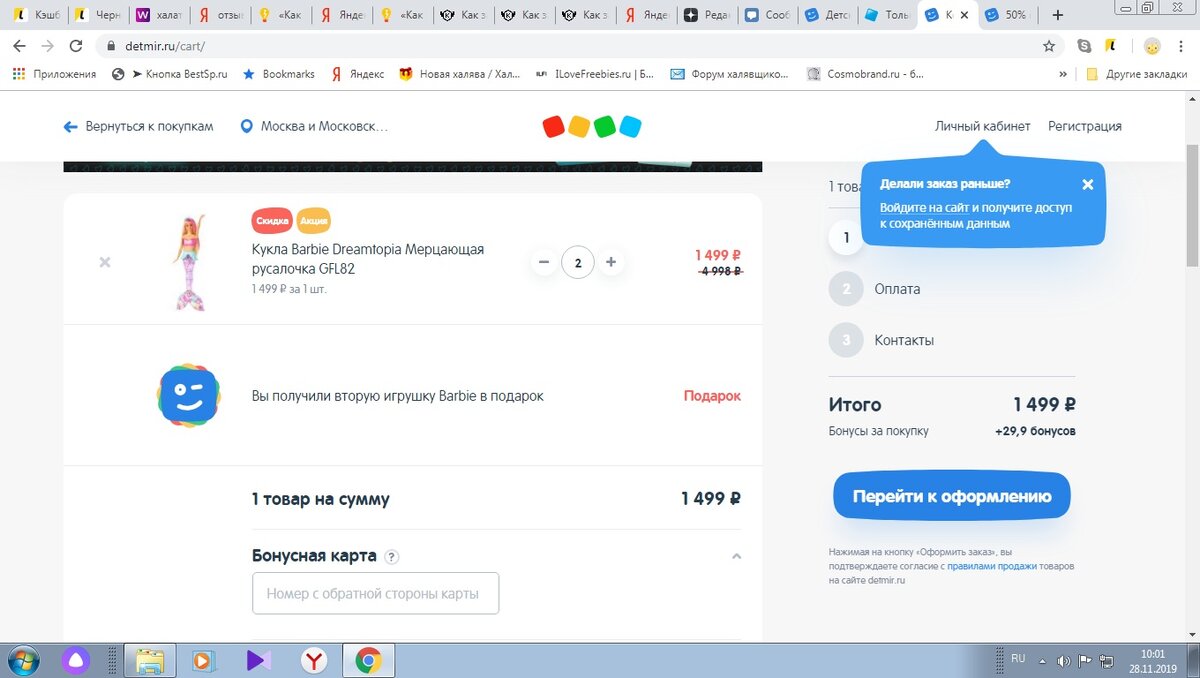Open the media player taskbar icon
Image resolution: width=1200 pixels, height=678 pixels.
(x=204, y=660)
